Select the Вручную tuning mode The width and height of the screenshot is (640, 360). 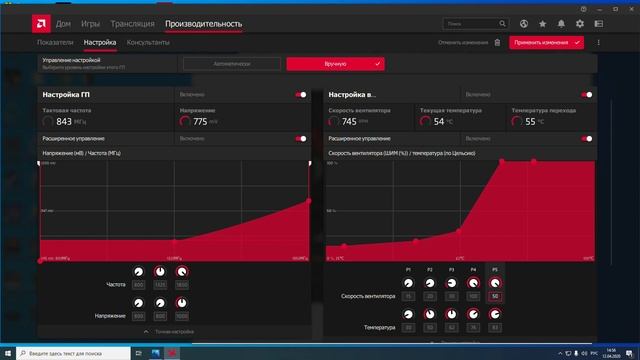tap(336, 64)
